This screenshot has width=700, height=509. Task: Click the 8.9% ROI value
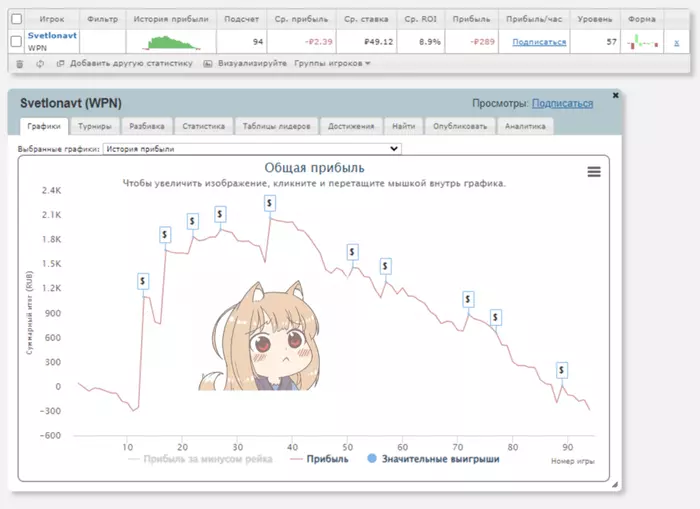click(x=430, y=42)
